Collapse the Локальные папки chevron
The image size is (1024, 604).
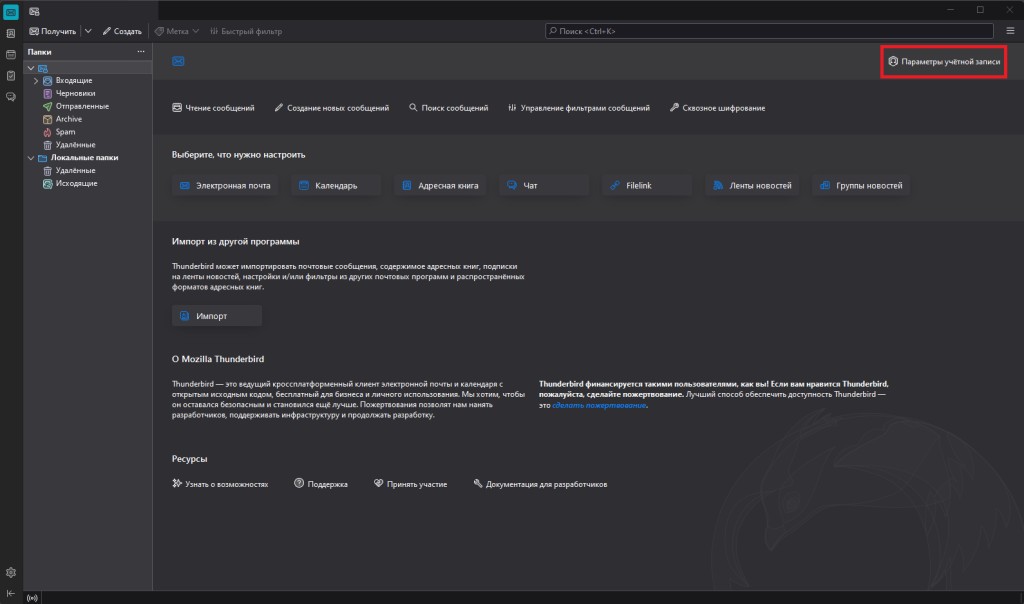click(31, 158)
